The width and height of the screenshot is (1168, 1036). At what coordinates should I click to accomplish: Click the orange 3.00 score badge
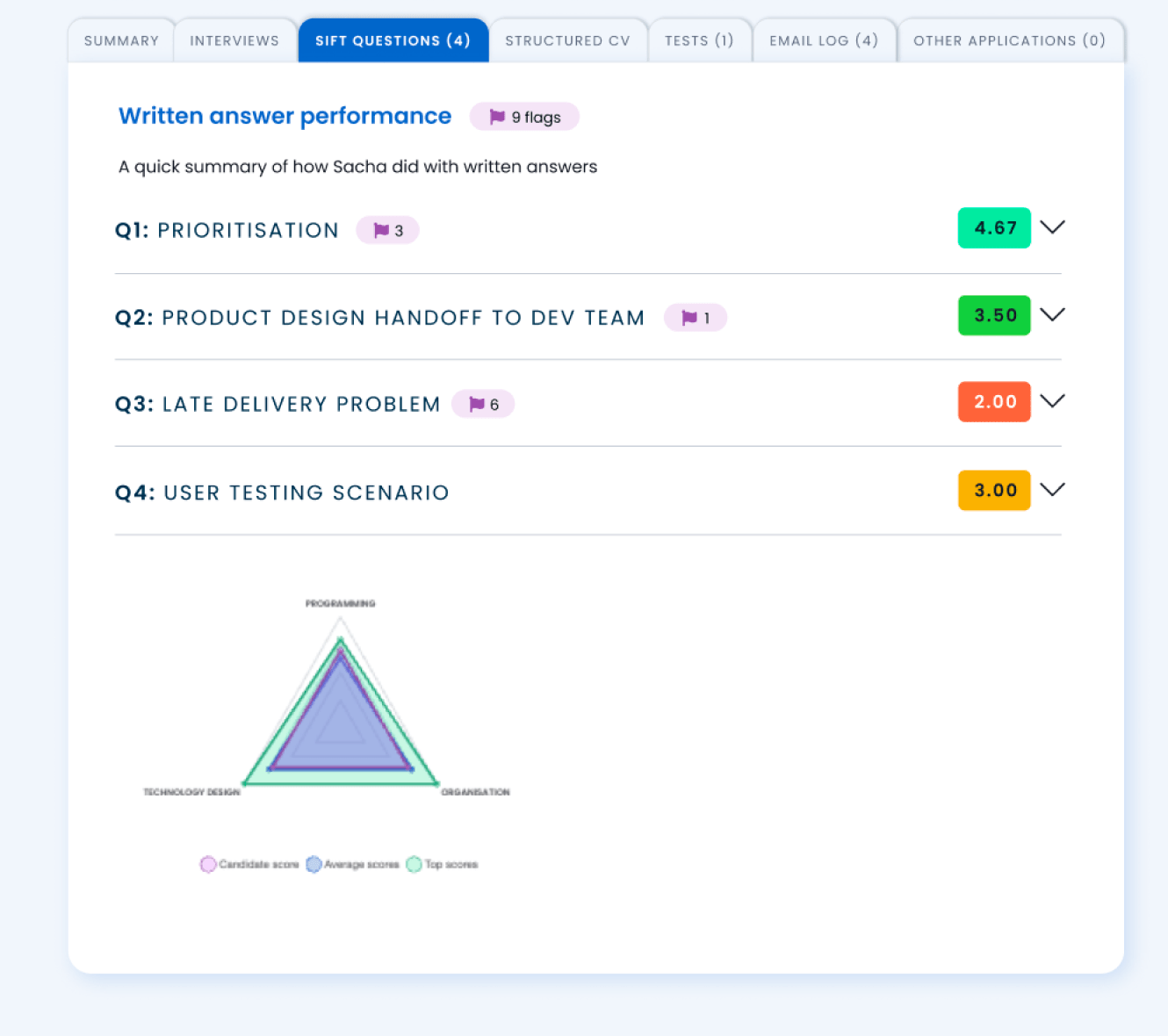(x=994, y=490)
